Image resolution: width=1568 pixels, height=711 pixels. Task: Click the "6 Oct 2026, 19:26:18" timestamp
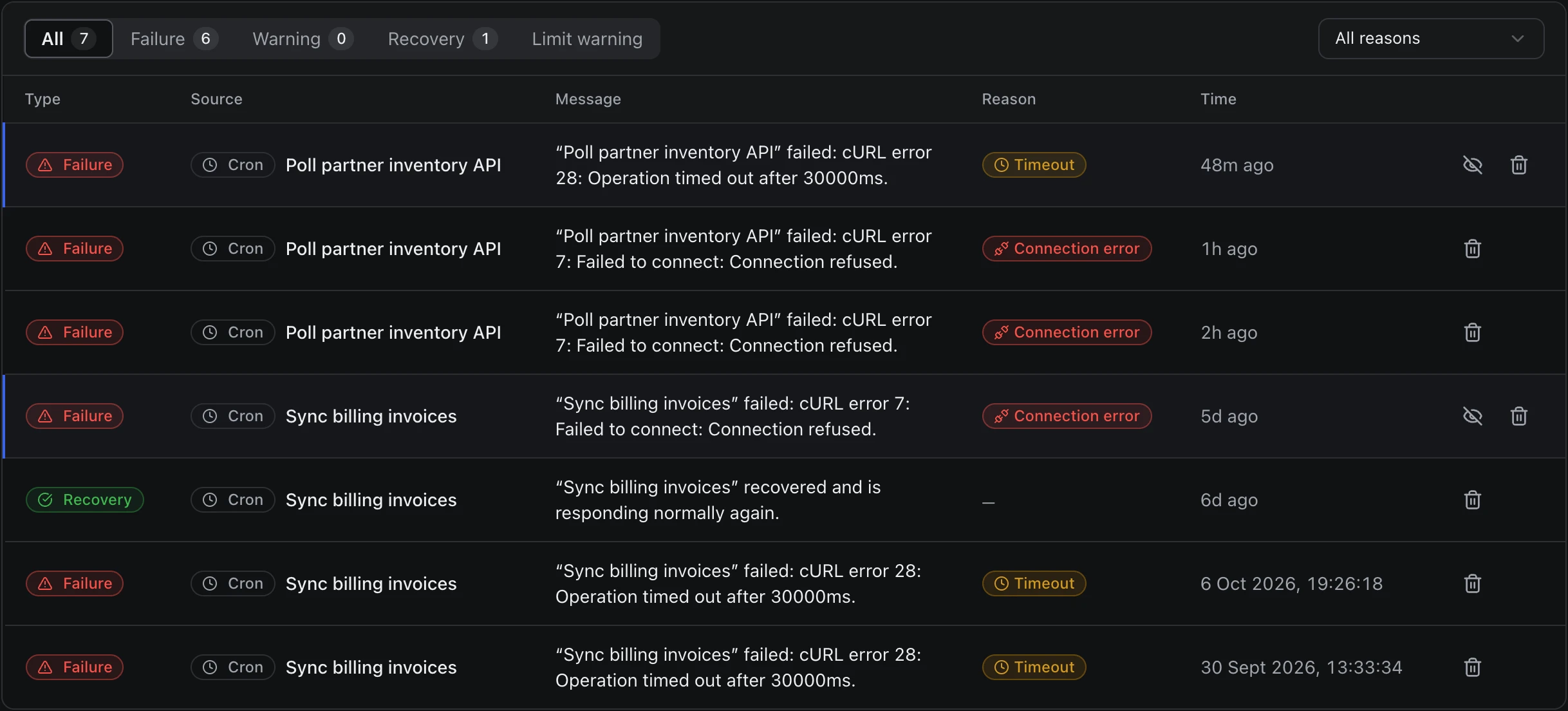[x=1291, y=583]
